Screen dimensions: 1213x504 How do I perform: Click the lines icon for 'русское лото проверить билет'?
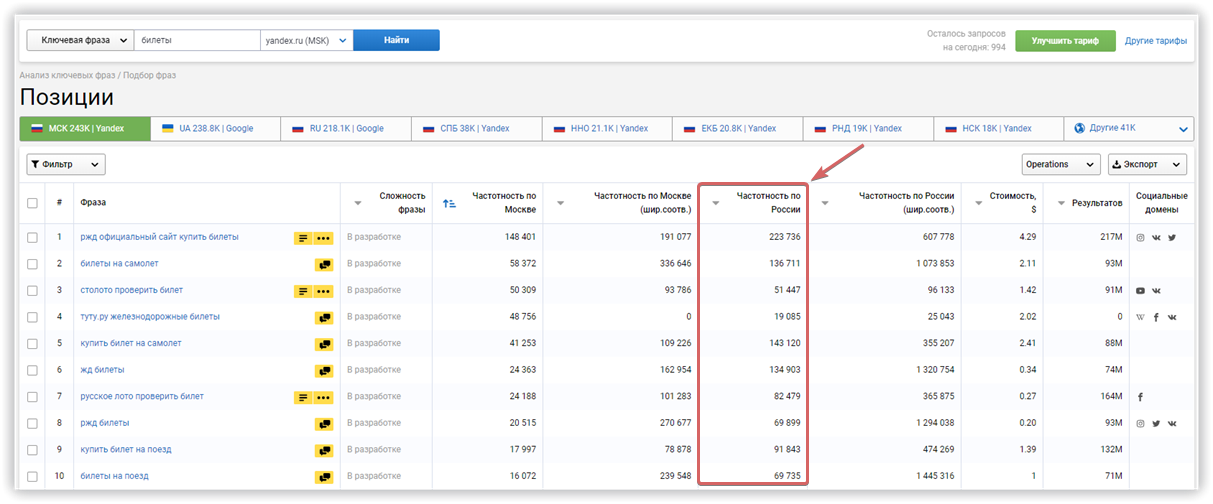click(x=303, y=397)
